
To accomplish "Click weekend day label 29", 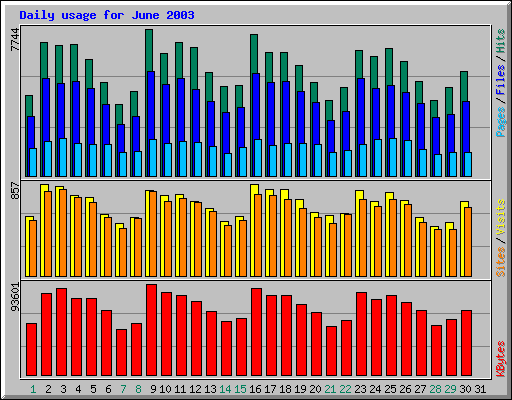I will (x=450, y=389).
